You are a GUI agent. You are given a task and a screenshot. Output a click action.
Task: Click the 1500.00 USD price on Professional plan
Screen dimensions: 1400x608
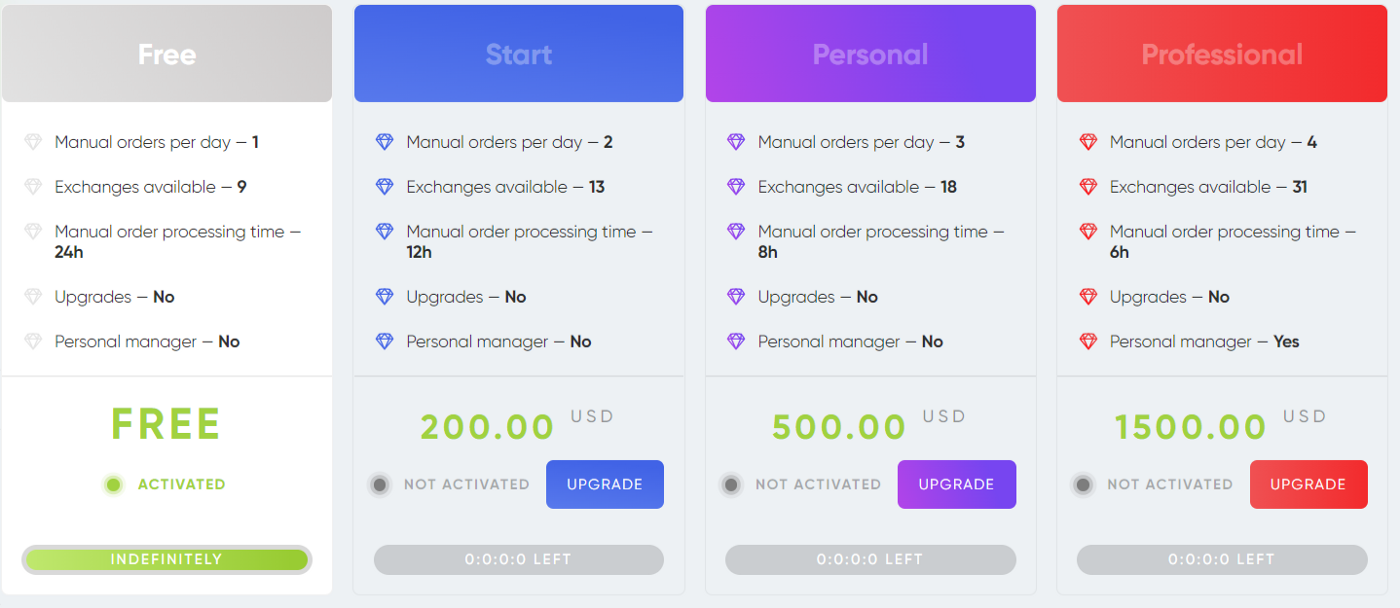coord(1221,425)
